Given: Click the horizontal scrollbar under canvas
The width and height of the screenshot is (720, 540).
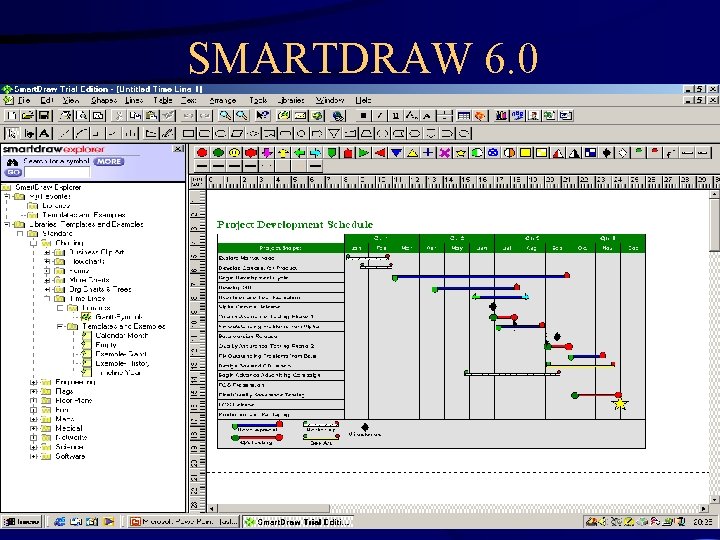Looking at the screenshot, I should [458, 508].
